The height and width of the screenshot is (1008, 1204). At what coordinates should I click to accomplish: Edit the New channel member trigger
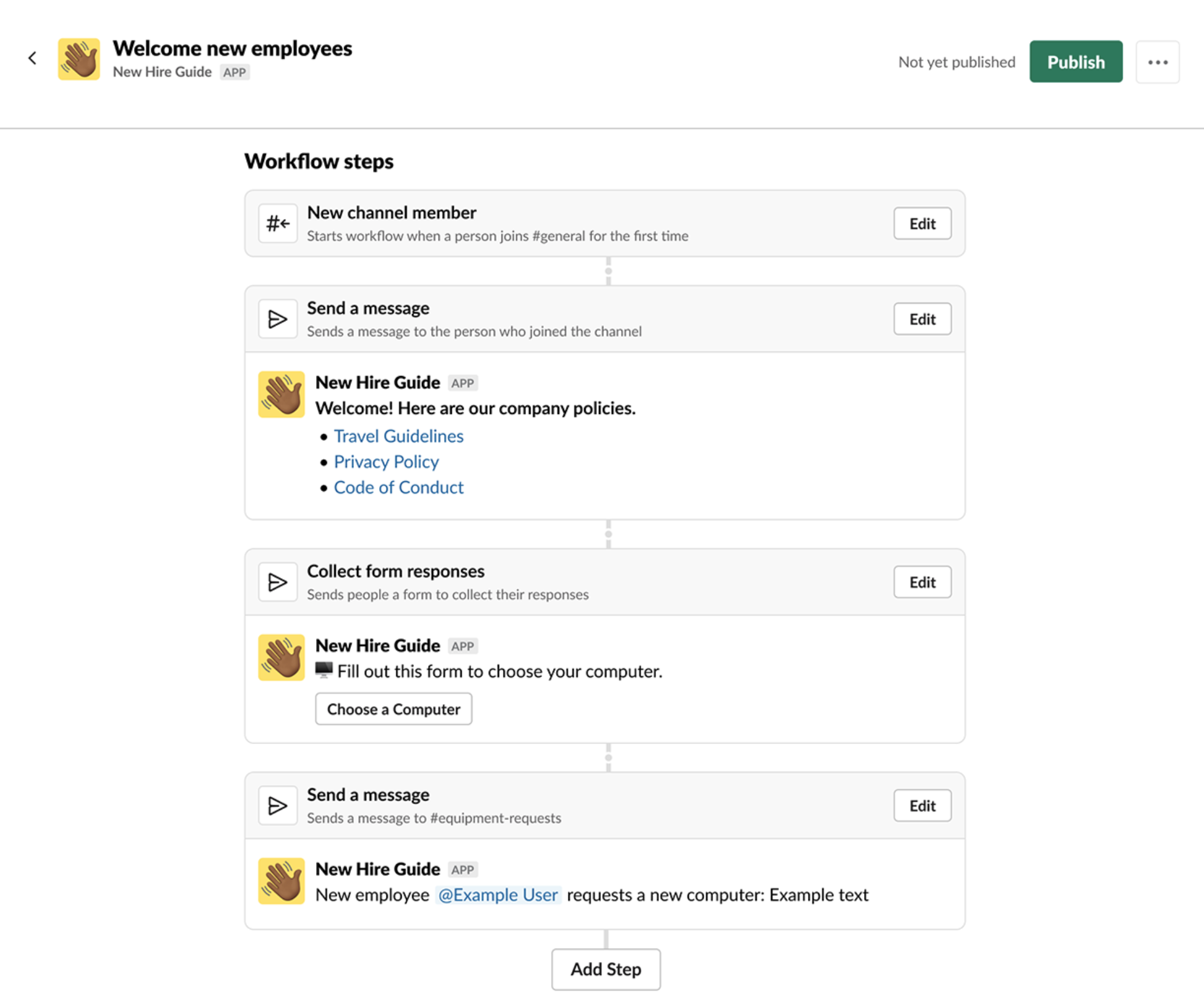(922, 223)
